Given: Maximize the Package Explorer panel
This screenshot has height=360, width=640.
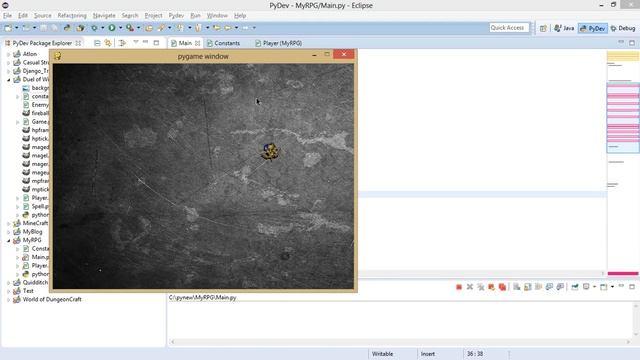Looking at the screenshot, I should click(x=156, y=42).
